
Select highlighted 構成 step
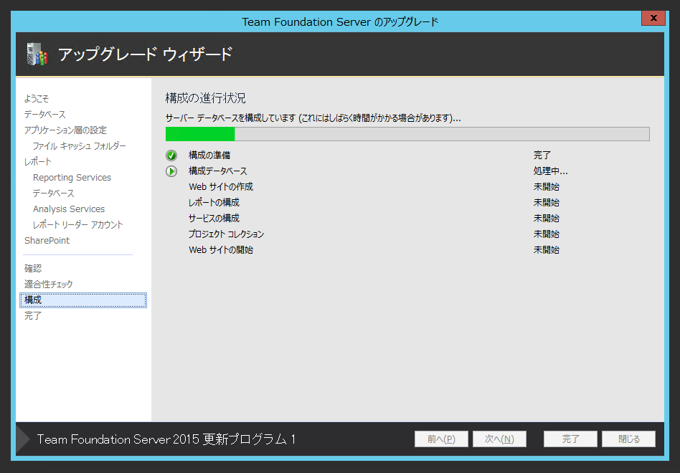click(x=83, y=300)
